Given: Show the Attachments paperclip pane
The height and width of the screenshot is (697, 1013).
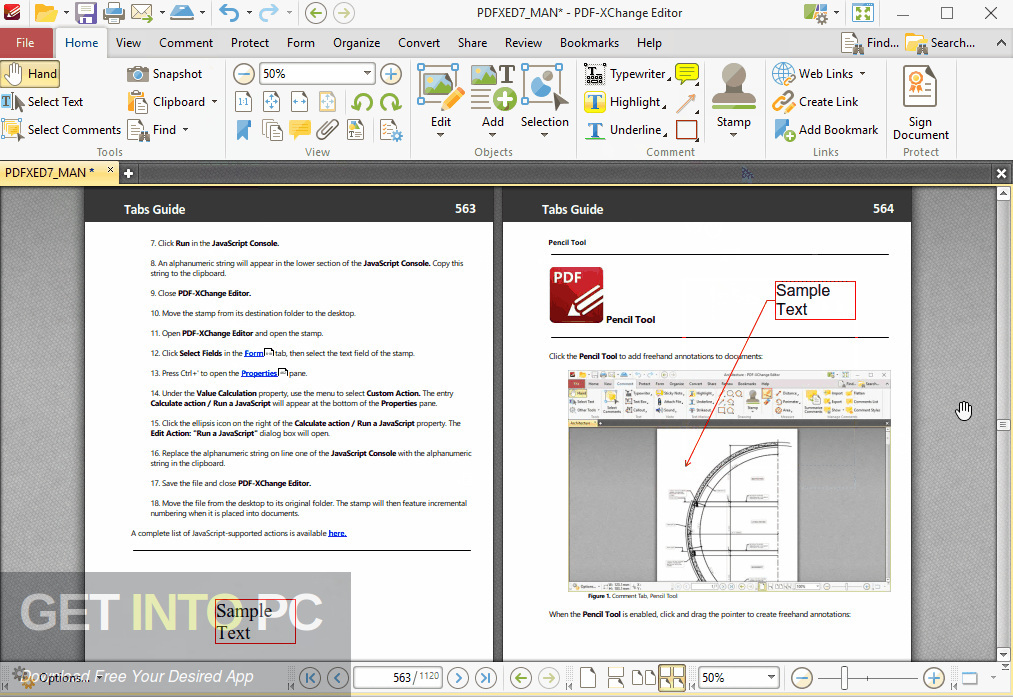Looking at the screenshot, I should point(328,129).
